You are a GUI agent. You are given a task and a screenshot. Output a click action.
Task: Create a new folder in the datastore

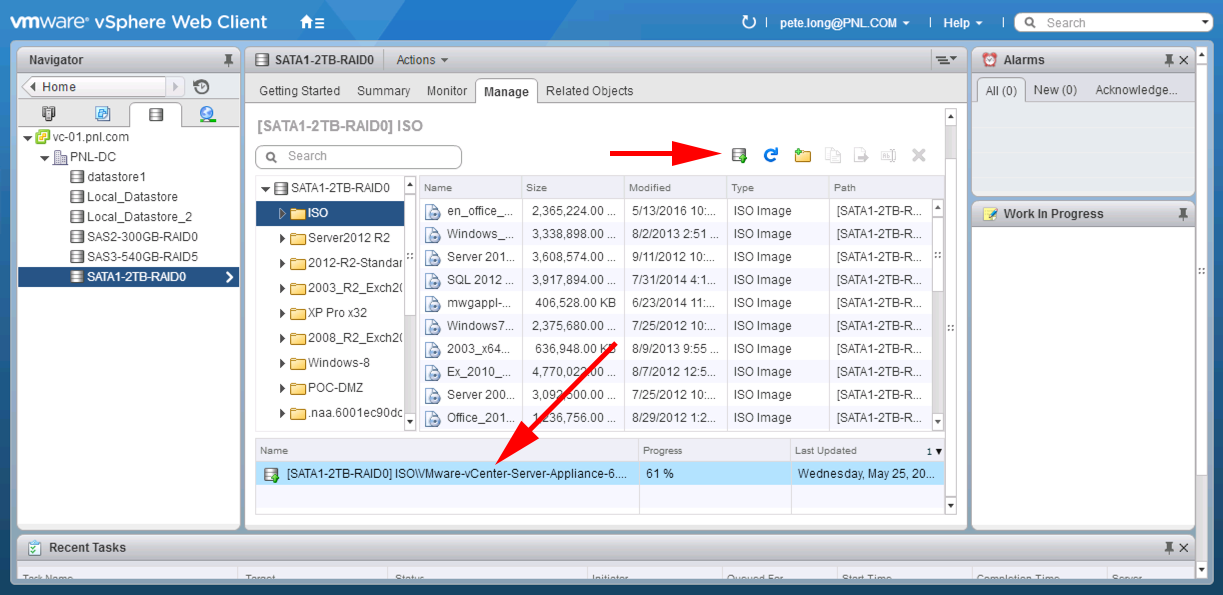coord(802,155)
